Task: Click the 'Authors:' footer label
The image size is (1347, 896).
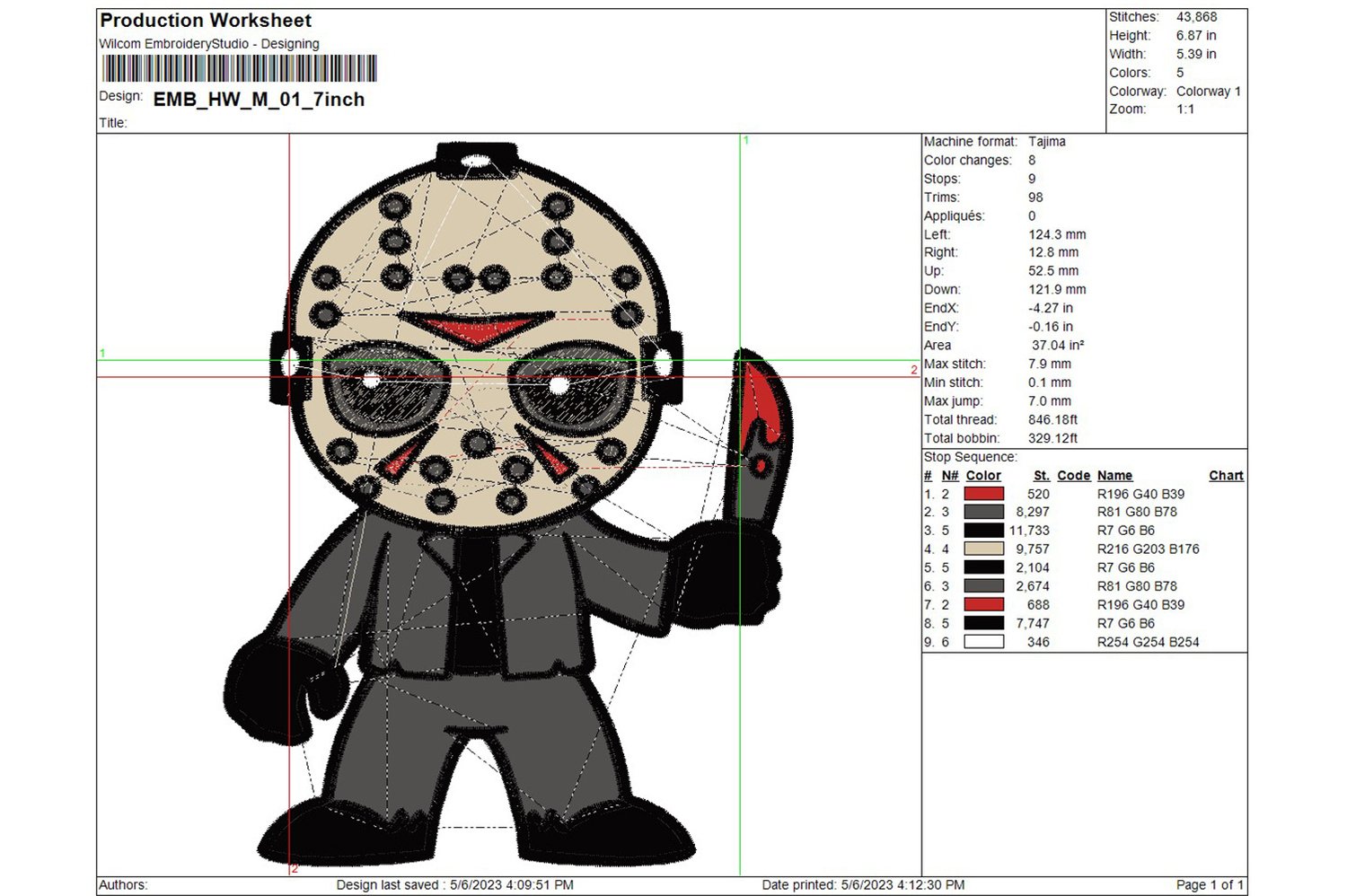Action: pyautogui.click(x=123, y=885)
